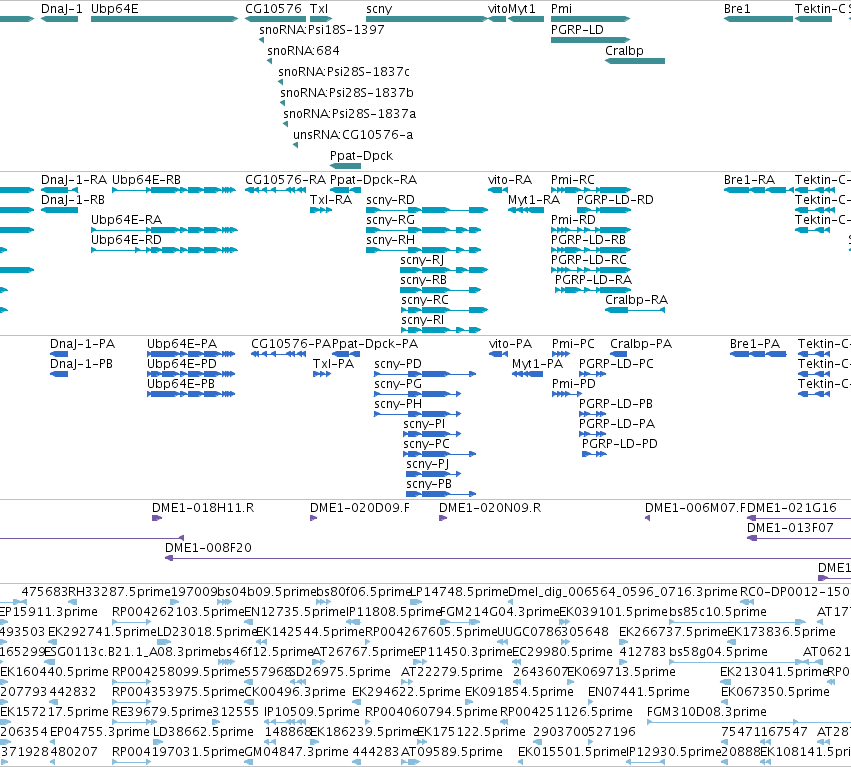
Task: Click the DnaJ-1-RB transcript label
Action: point(73,200)
